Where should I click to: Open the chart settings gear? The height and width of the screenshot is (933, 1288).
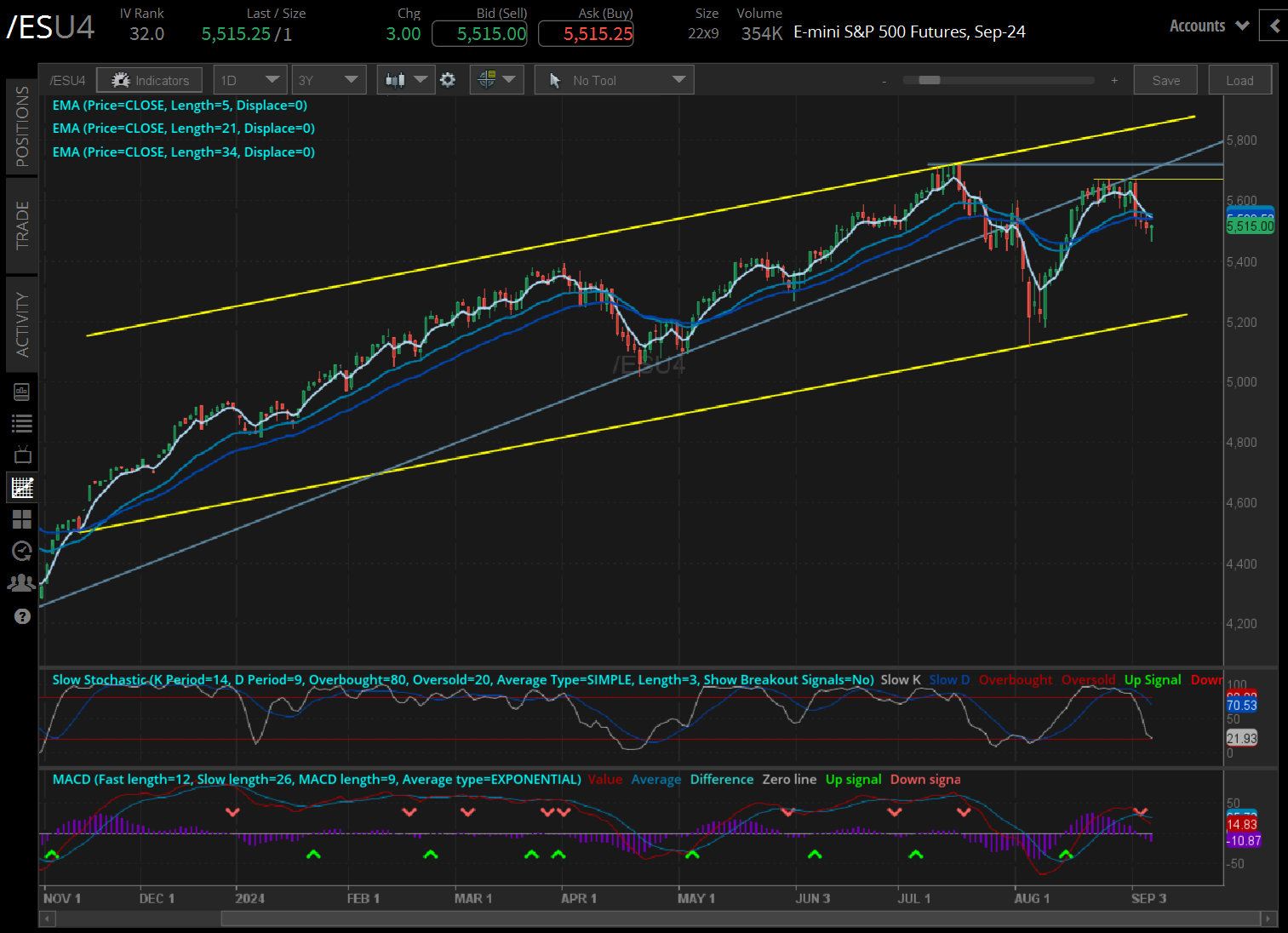tap(449, 79)
